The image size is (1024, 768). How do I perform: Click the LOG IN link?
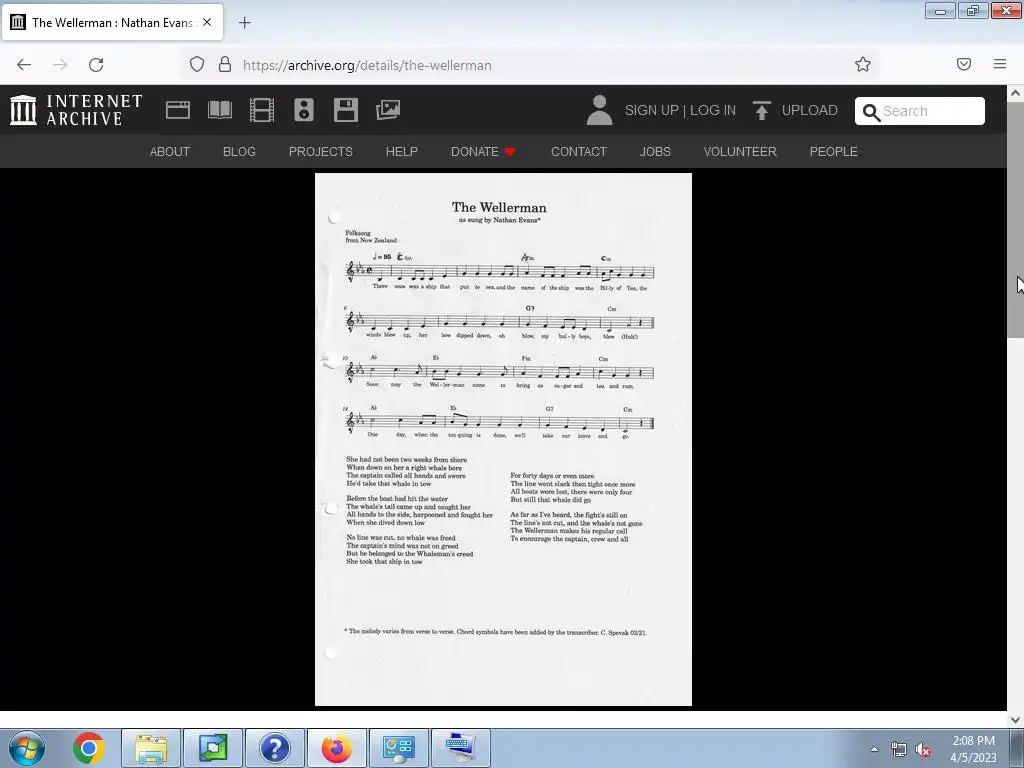(712, 110)
